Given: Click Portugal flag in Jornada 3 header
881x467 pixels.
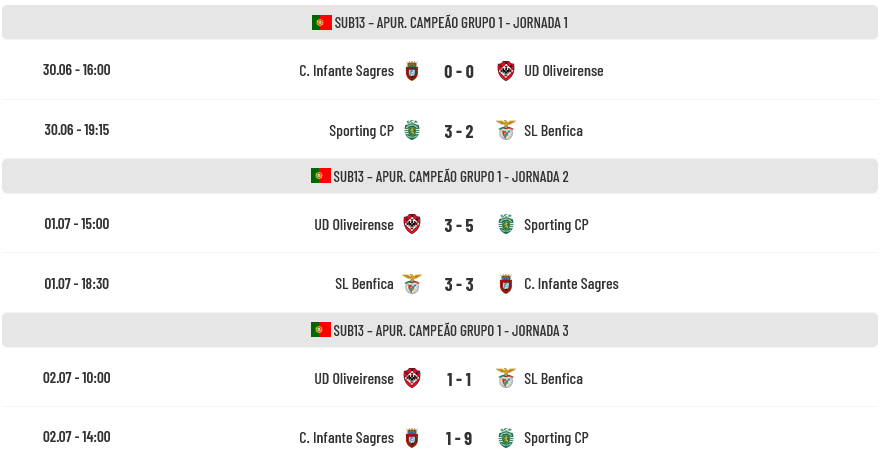Looking at the screenshot, I should [321, 330].
